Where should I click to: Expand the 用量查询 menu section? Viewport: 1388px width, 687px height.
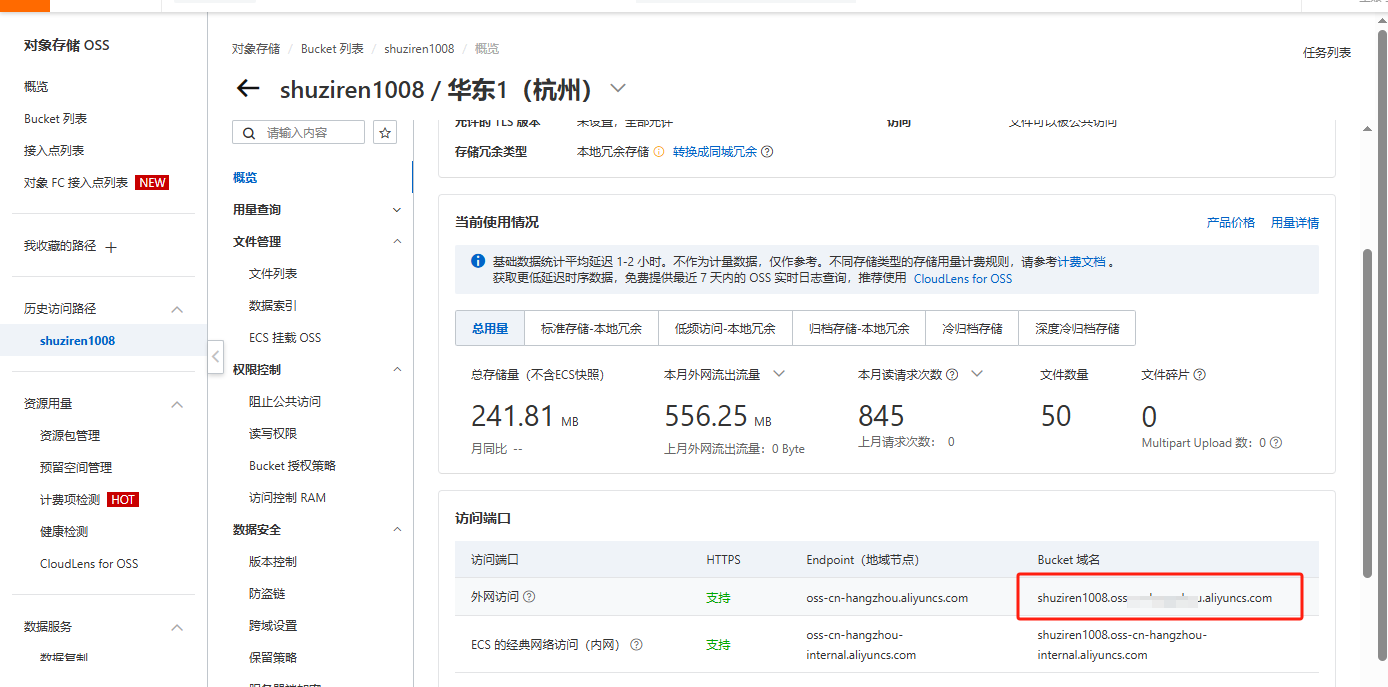(397, 210)
